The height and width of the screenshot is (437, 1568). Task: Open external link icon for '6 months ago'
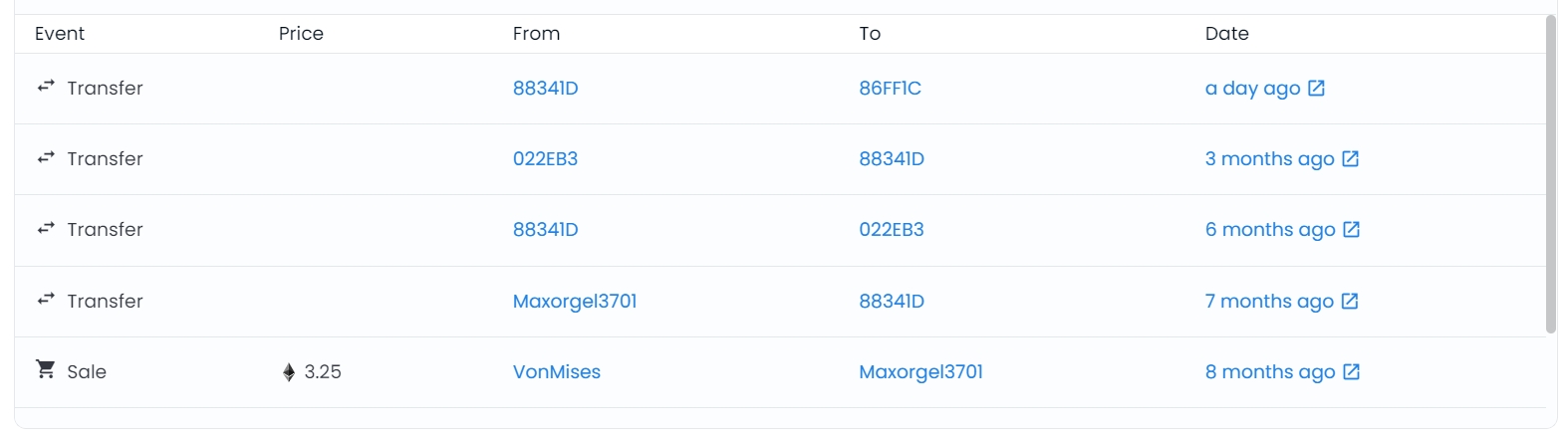pyautogui.click(x=1351, y=230)
